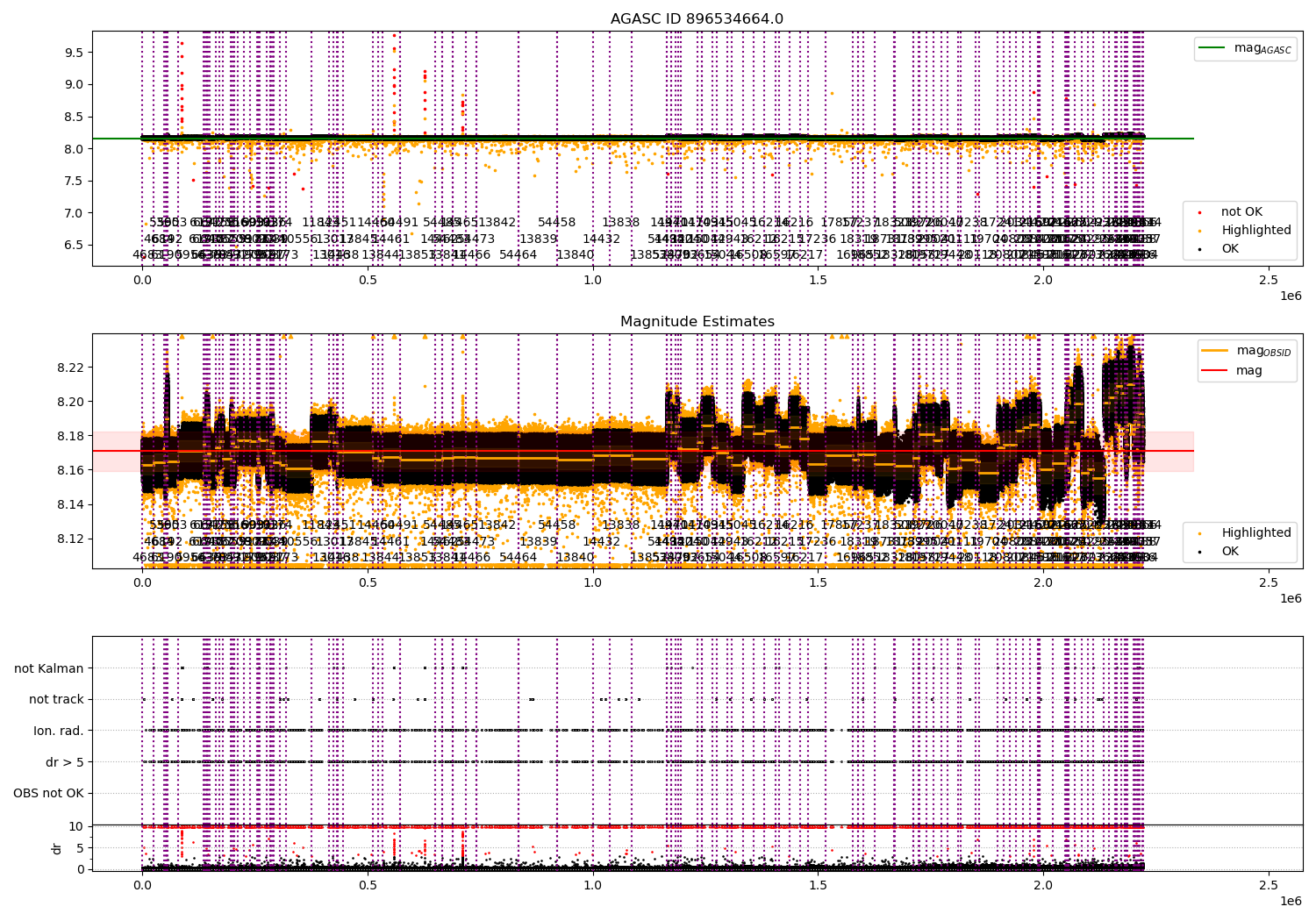Click the 9.5 y-axis tick of top plot
This screenshot has height=921, width=1316.
coord(74,52)
